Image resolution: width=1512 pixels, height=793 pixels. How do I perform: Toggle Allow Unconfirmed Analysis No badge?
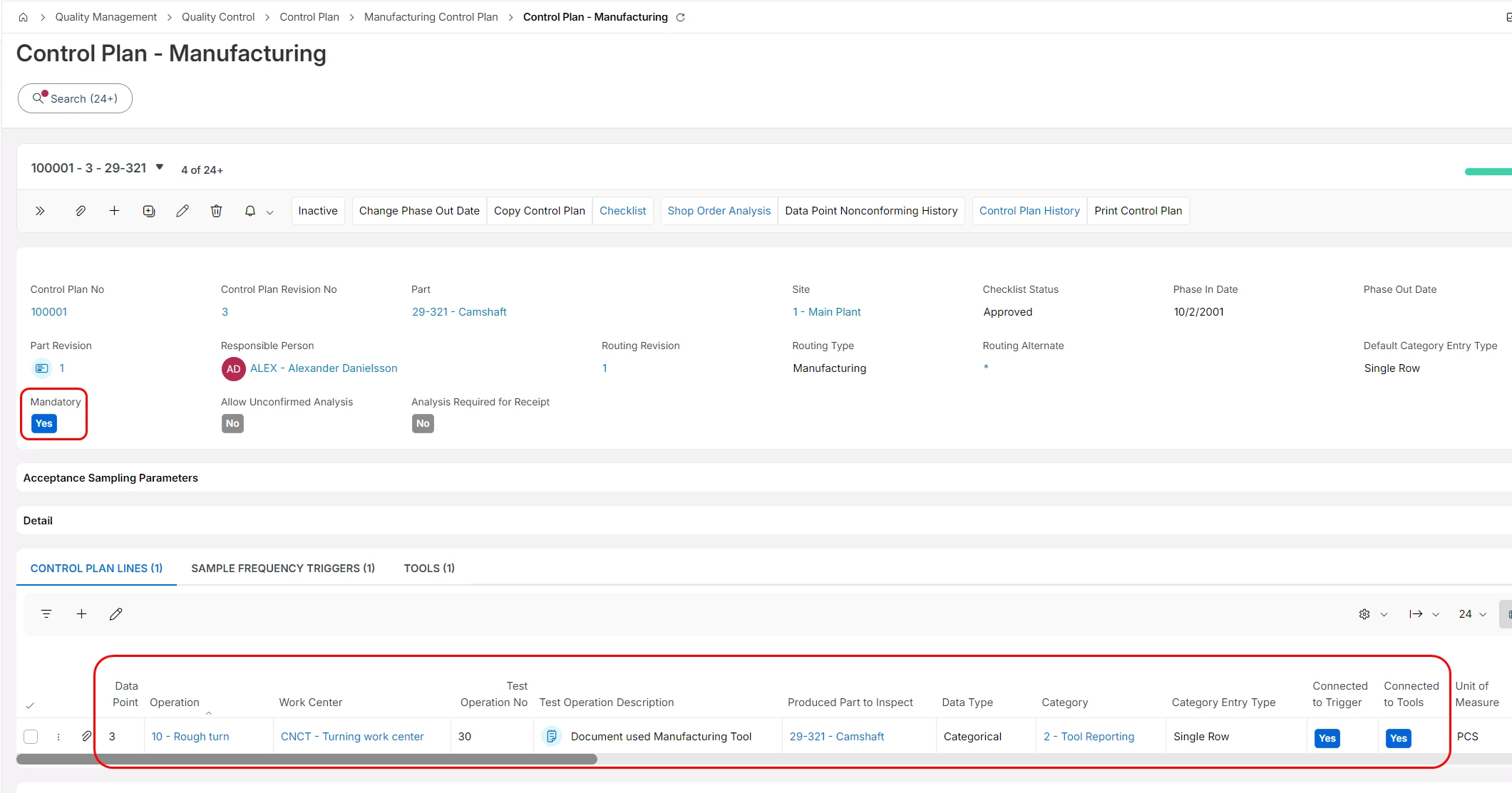pos(232,423)
